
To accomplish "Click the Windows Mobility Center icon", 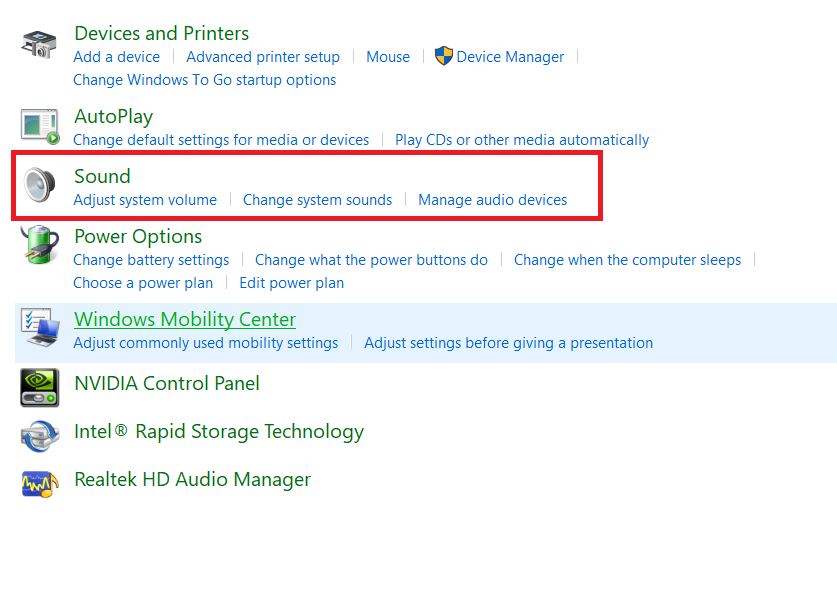I will tap(40, 328).
